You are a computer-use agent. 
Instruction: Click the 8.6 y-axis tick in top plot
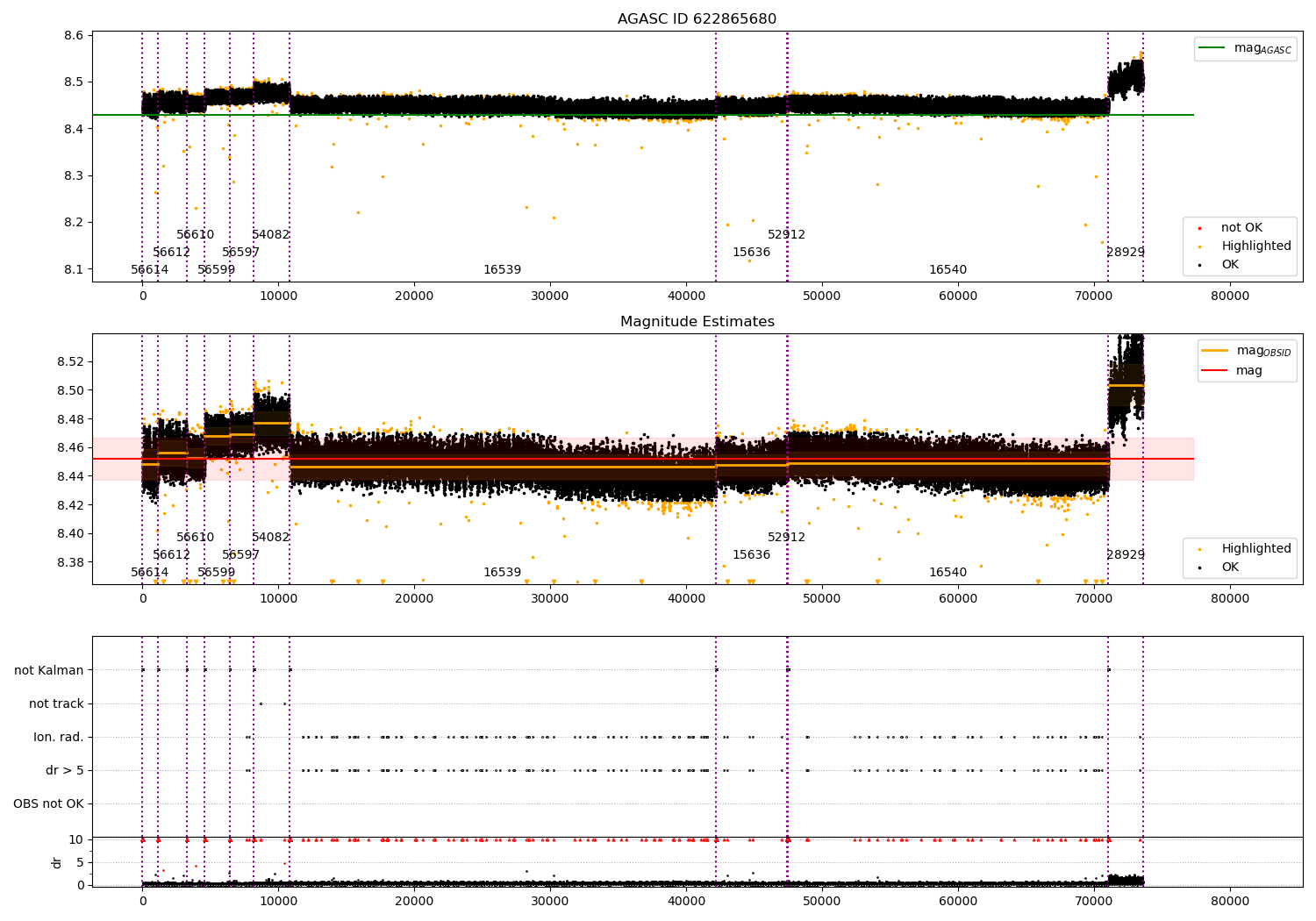[x=74, y=36]
